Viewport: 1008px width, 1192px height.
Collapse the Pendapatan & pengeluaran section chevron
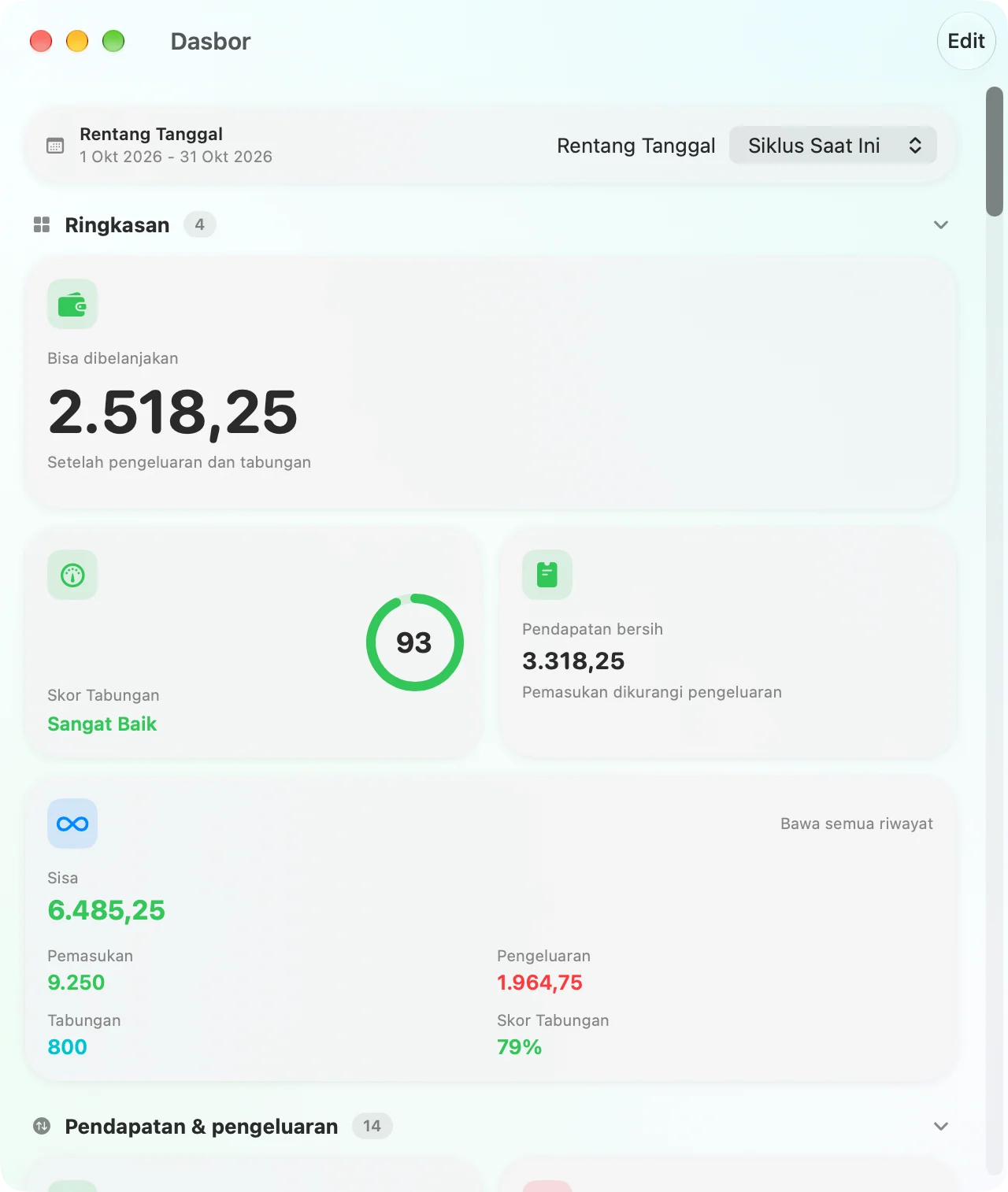940,1127
